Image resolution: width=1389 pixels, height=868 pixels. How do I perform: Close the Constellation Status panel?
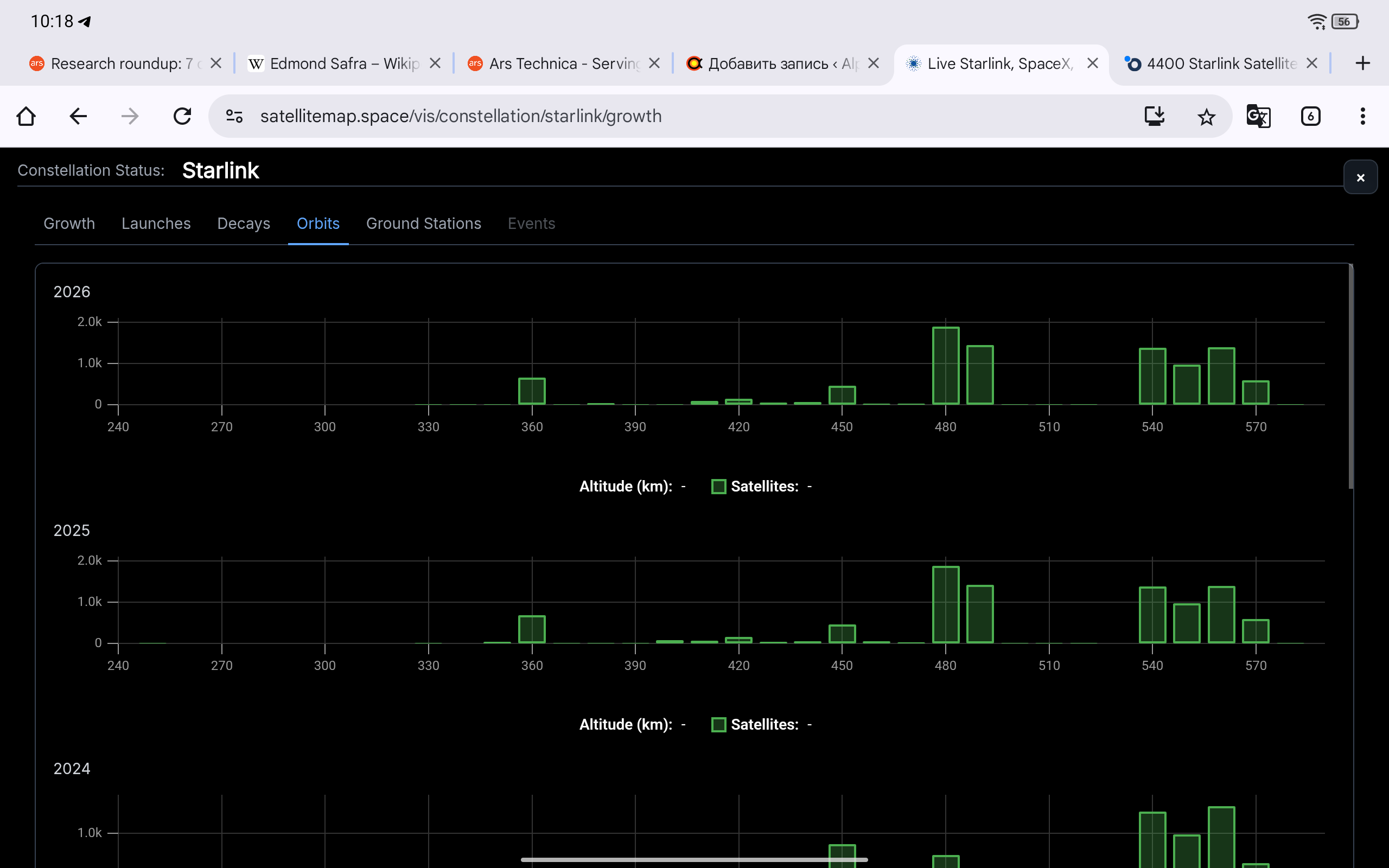tap(1360, 177)
